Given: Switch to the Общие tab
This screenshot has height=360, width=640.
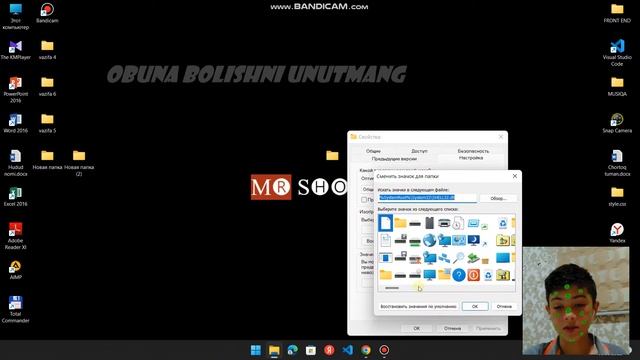Looking at the screenshot, I should [373, 151].
